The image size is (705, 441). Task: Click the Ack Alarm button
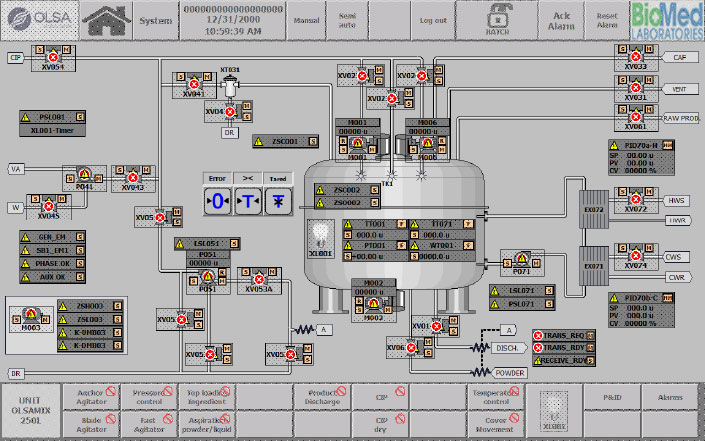point(562,20)
